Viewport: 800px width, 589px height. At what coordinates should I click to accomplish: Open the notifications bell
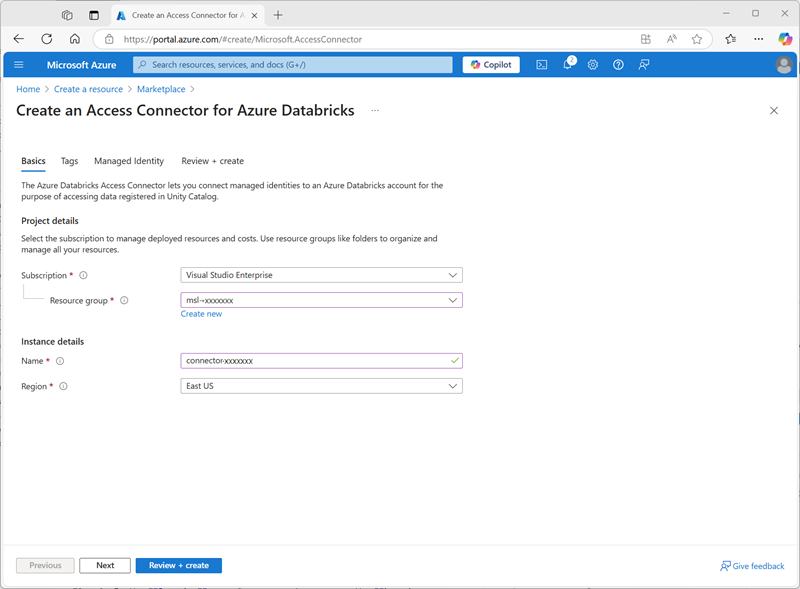[x=568, y=64]
